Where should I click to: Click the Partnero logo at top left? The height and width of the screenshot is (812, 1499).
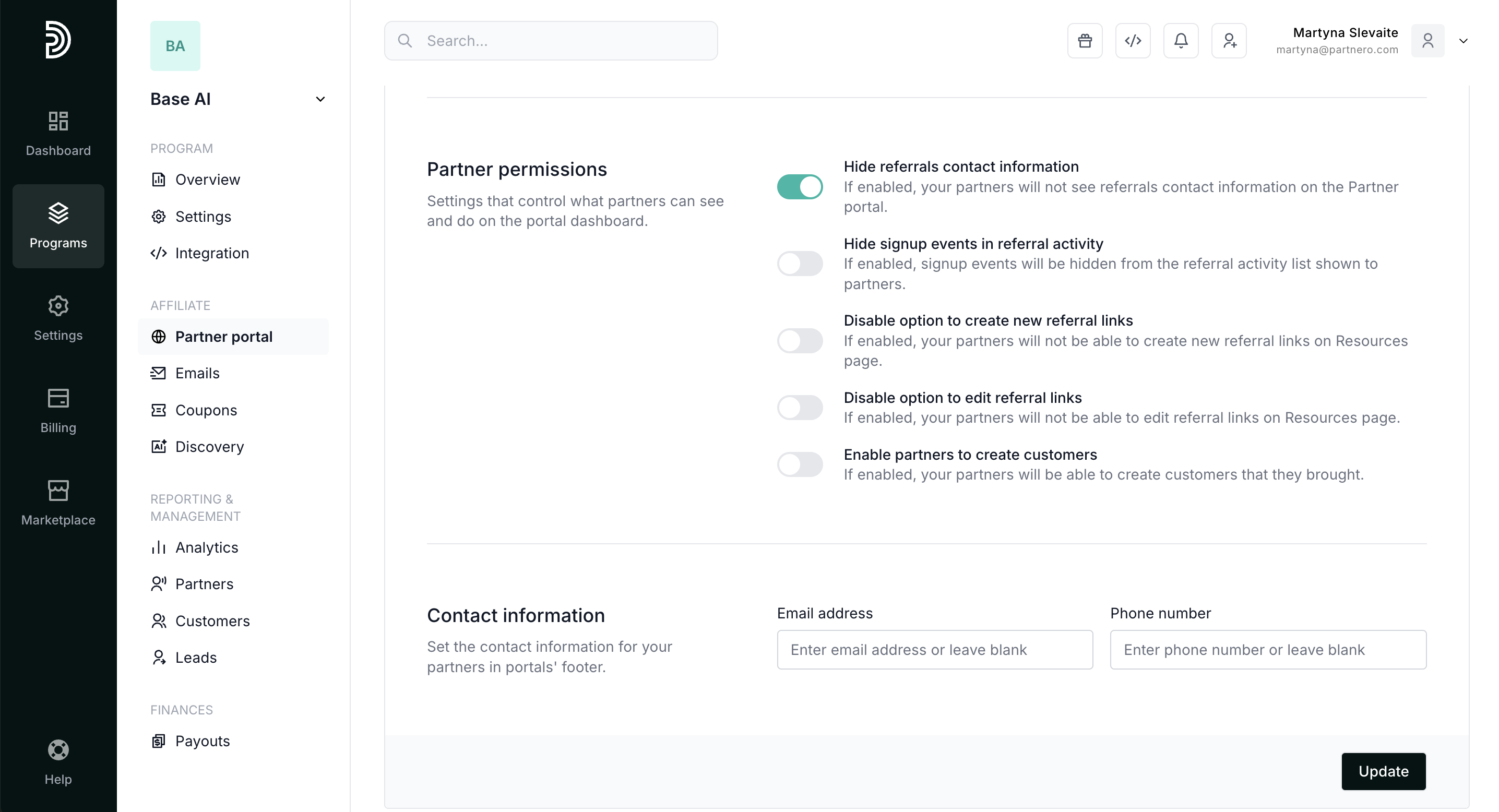pos(58,40)
